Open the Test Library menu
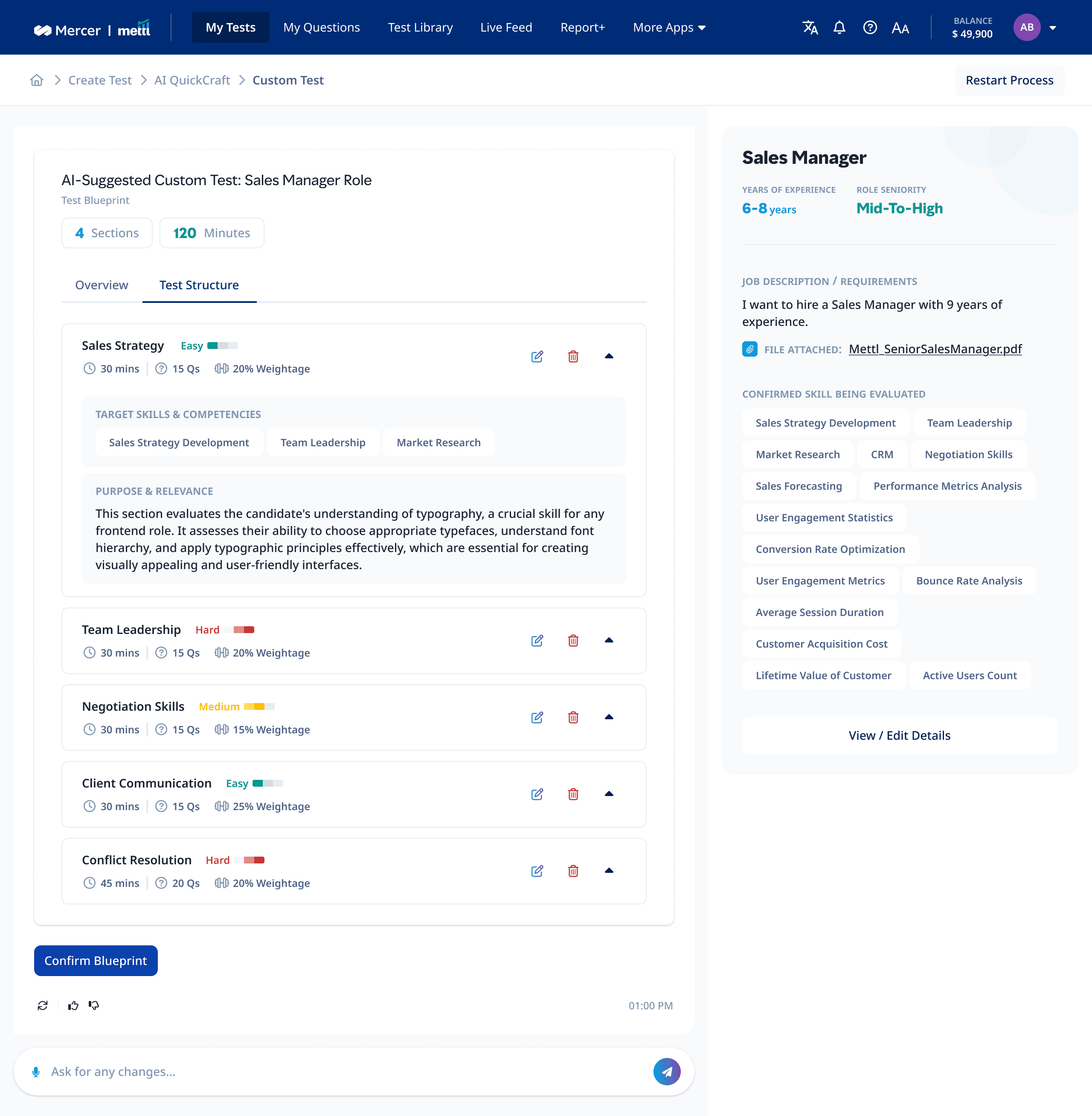Screen dimensions: 1092x1116 (420, 28)
